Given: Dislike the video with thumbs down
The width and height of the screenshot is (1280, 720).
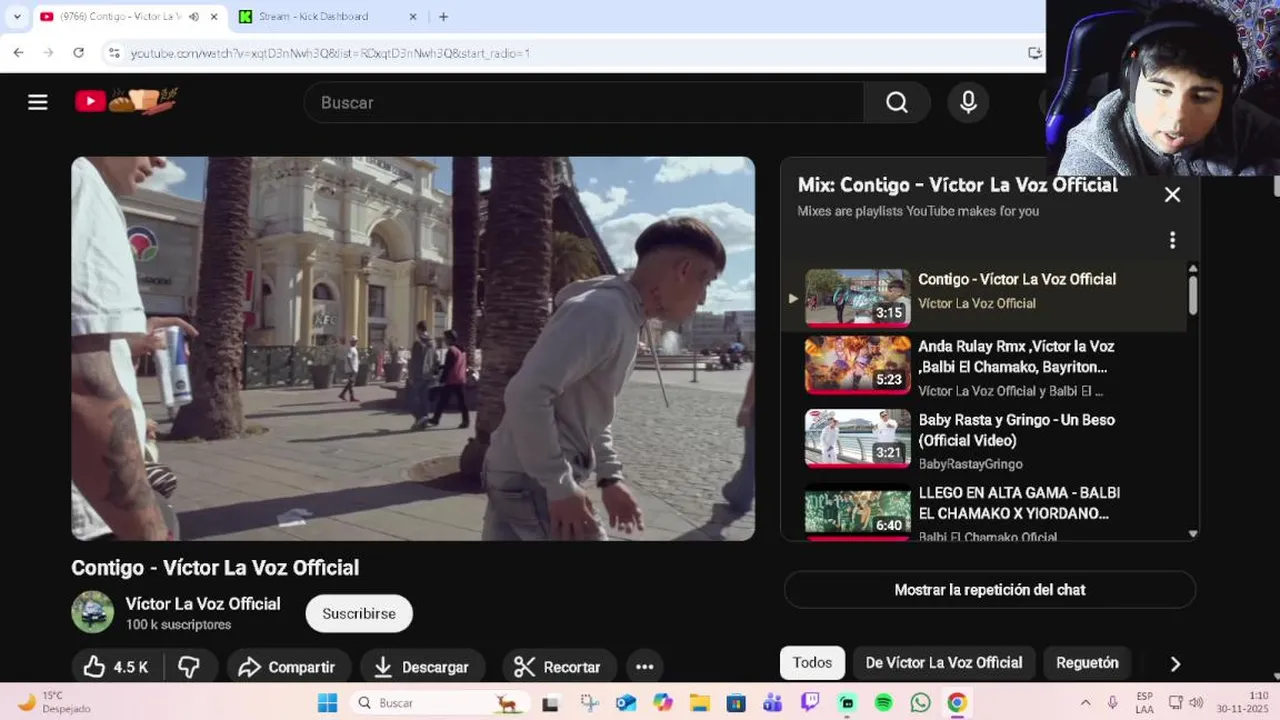Looking at the screenshot, I should coord(189,667).
